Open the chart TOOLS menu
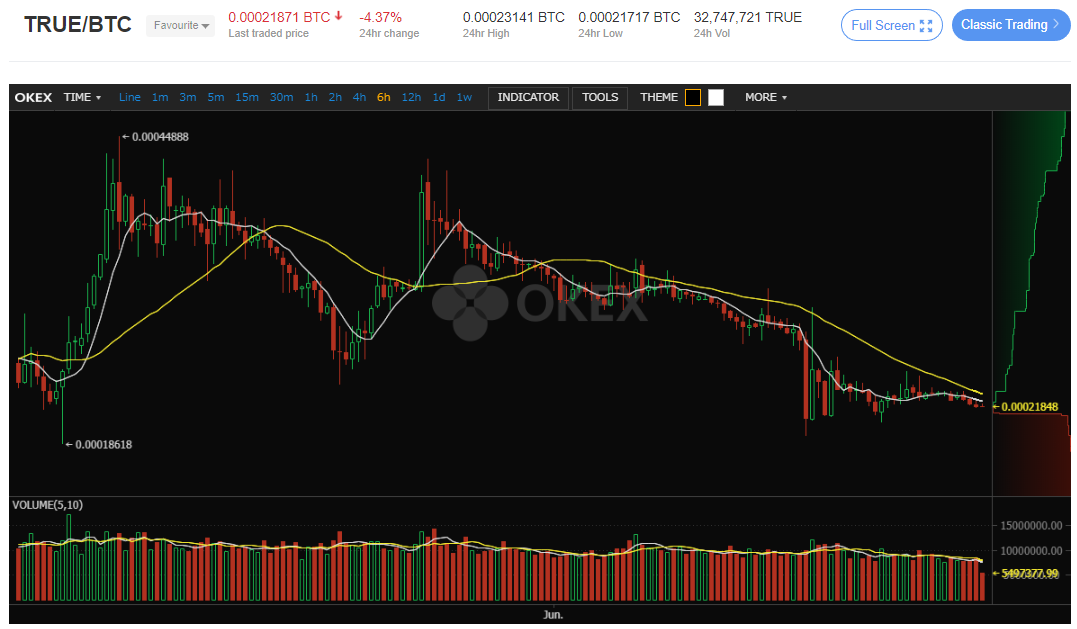1077x629 pixels. point(600,98)
